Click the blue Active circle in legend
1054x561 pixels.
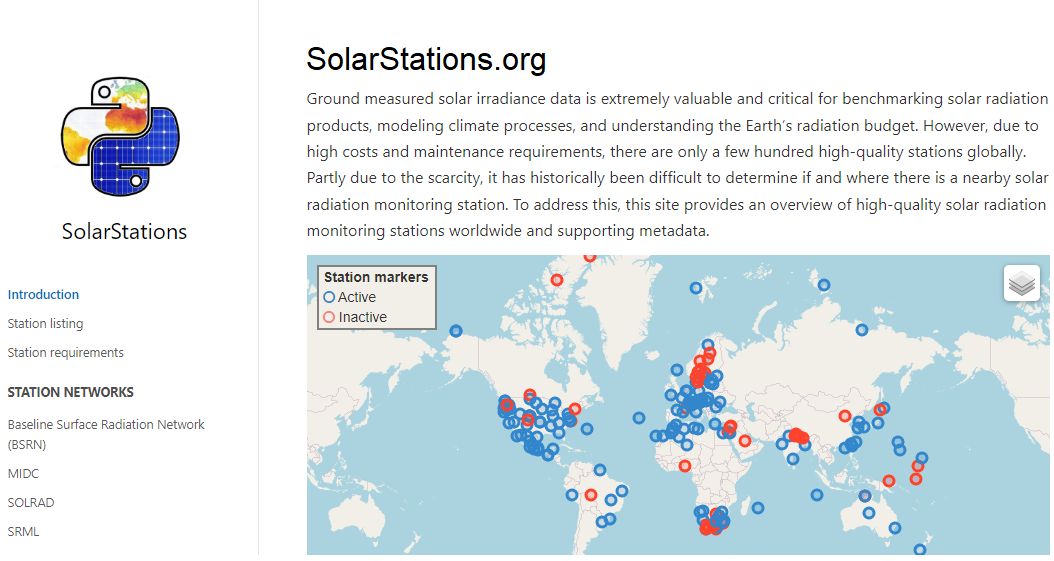click(329, 297)
